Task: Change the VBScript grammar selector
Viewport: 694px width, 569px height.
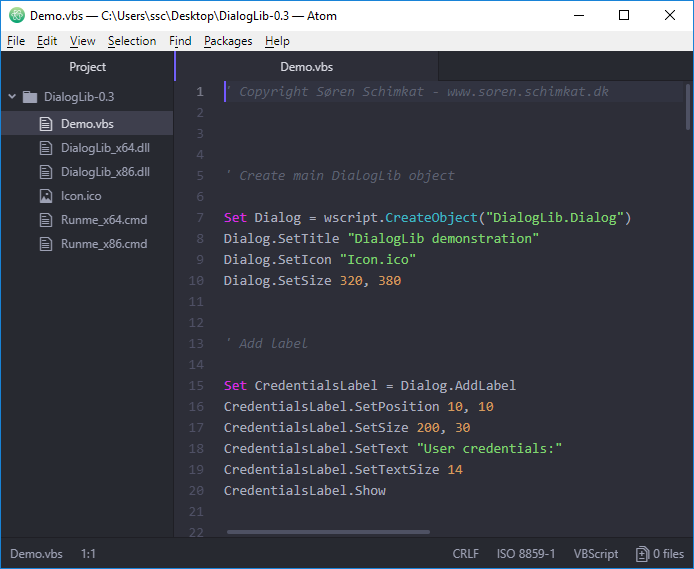Action: (596, 554)
